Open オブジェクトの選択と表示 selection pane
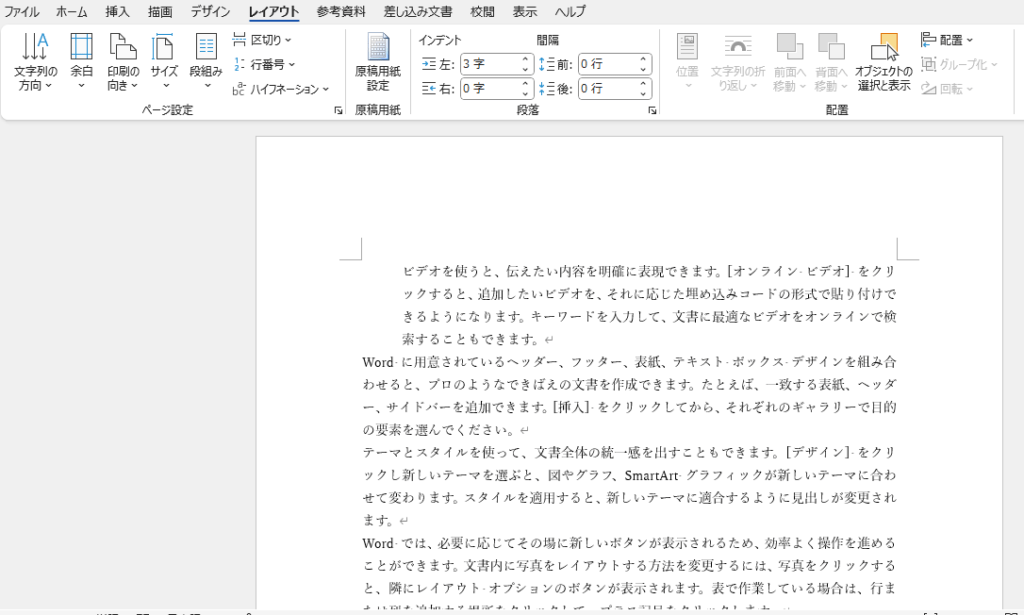 [x=884, y=62]
